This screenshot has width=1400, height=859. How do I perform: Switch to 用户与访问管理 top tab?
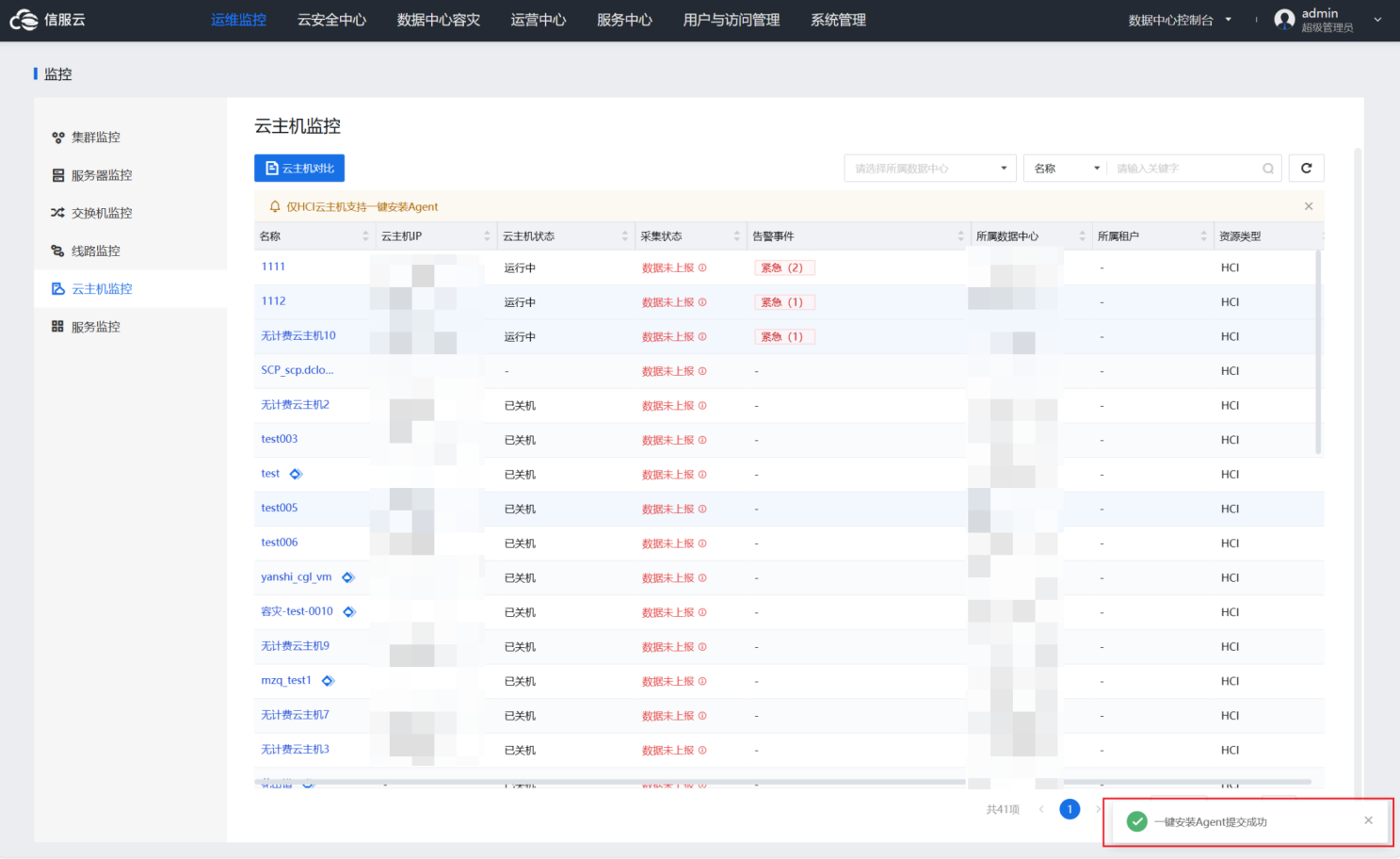(x=732, y=20)
